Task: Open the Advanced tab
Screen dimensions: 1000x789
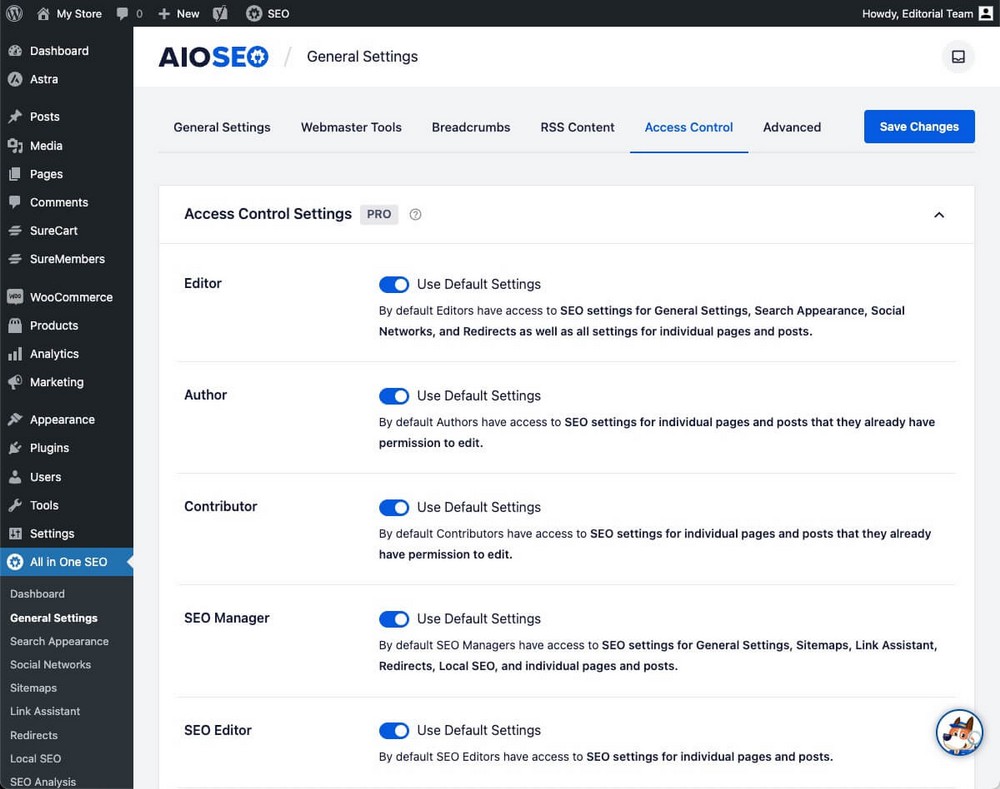Action: coord(792,127)
